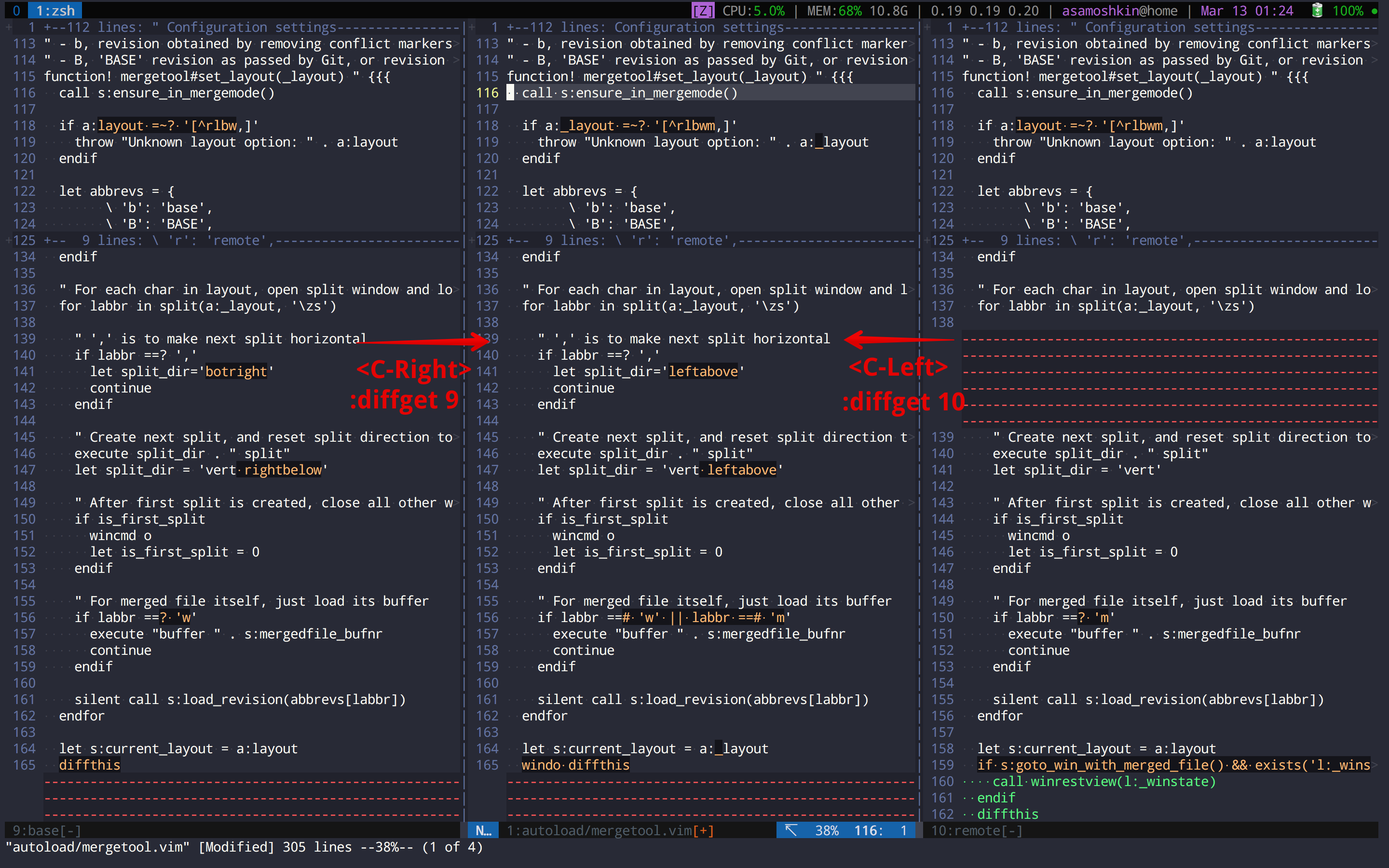Click the green online dot after 100%
1389x868 pixels.
1374,11
